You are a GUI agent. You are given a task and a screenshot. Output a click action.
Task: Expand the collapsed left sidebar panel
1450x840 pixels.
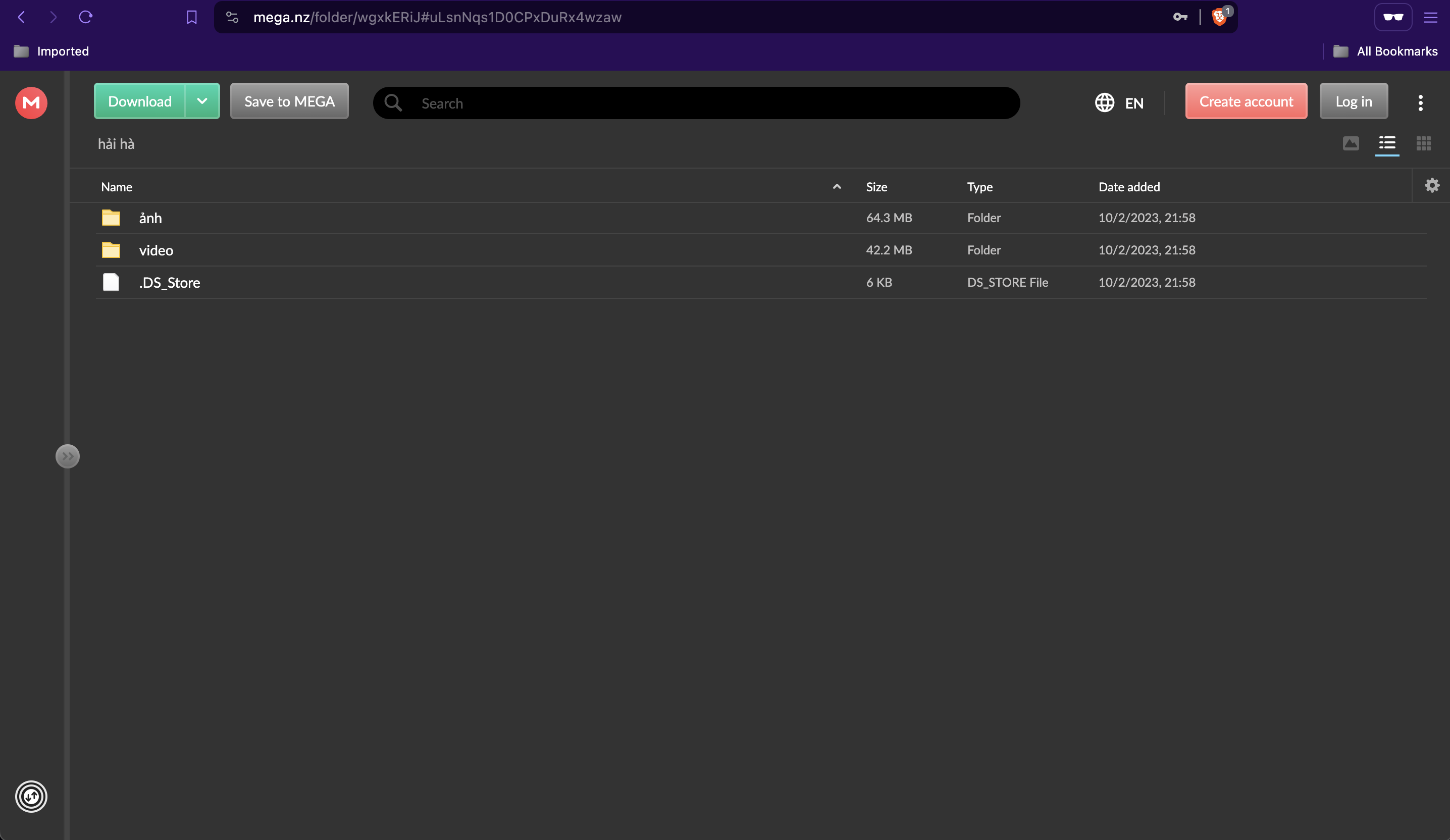[x=67, y=456]
